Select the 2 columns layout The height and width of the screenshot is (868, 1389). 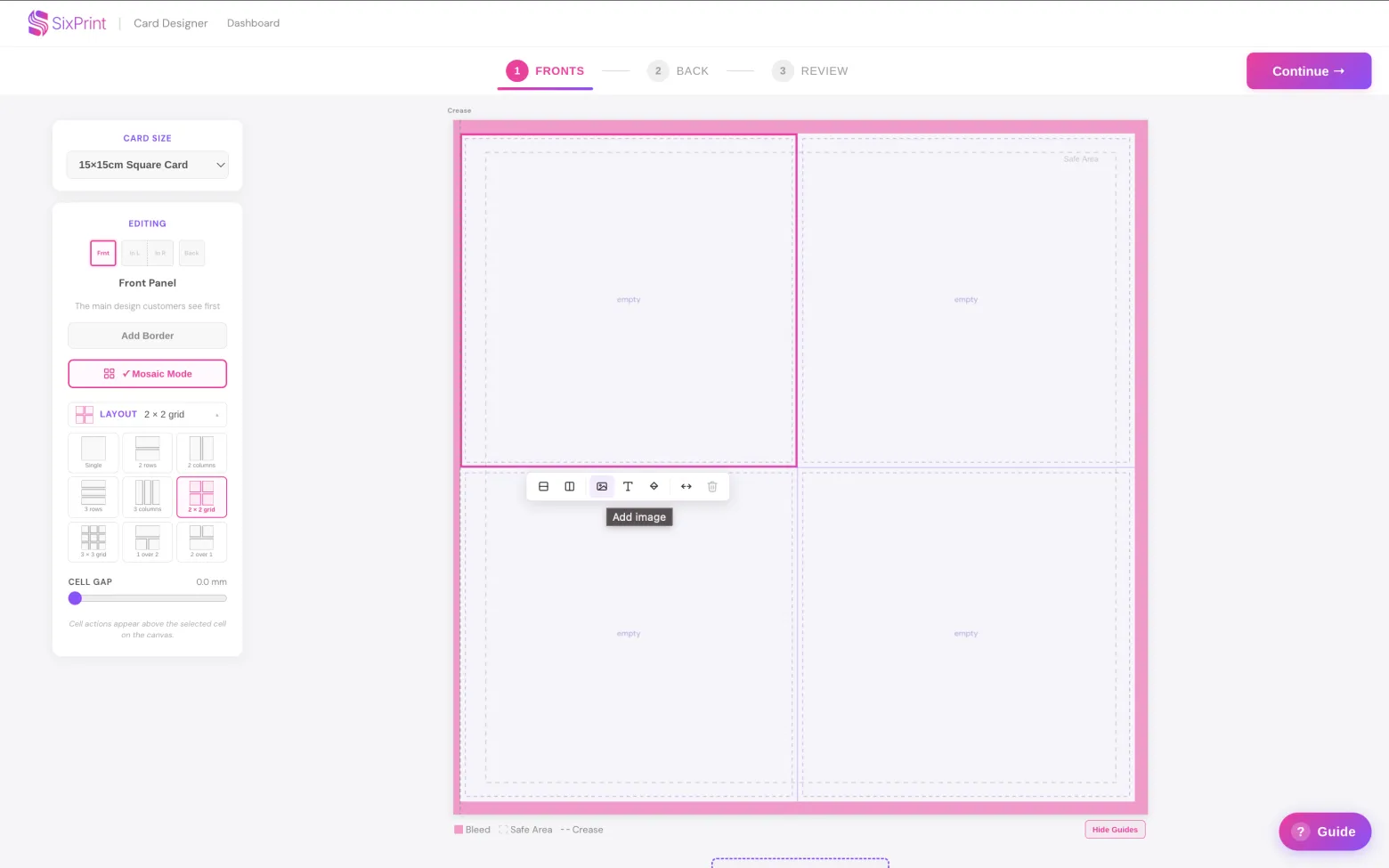point(202,452)
